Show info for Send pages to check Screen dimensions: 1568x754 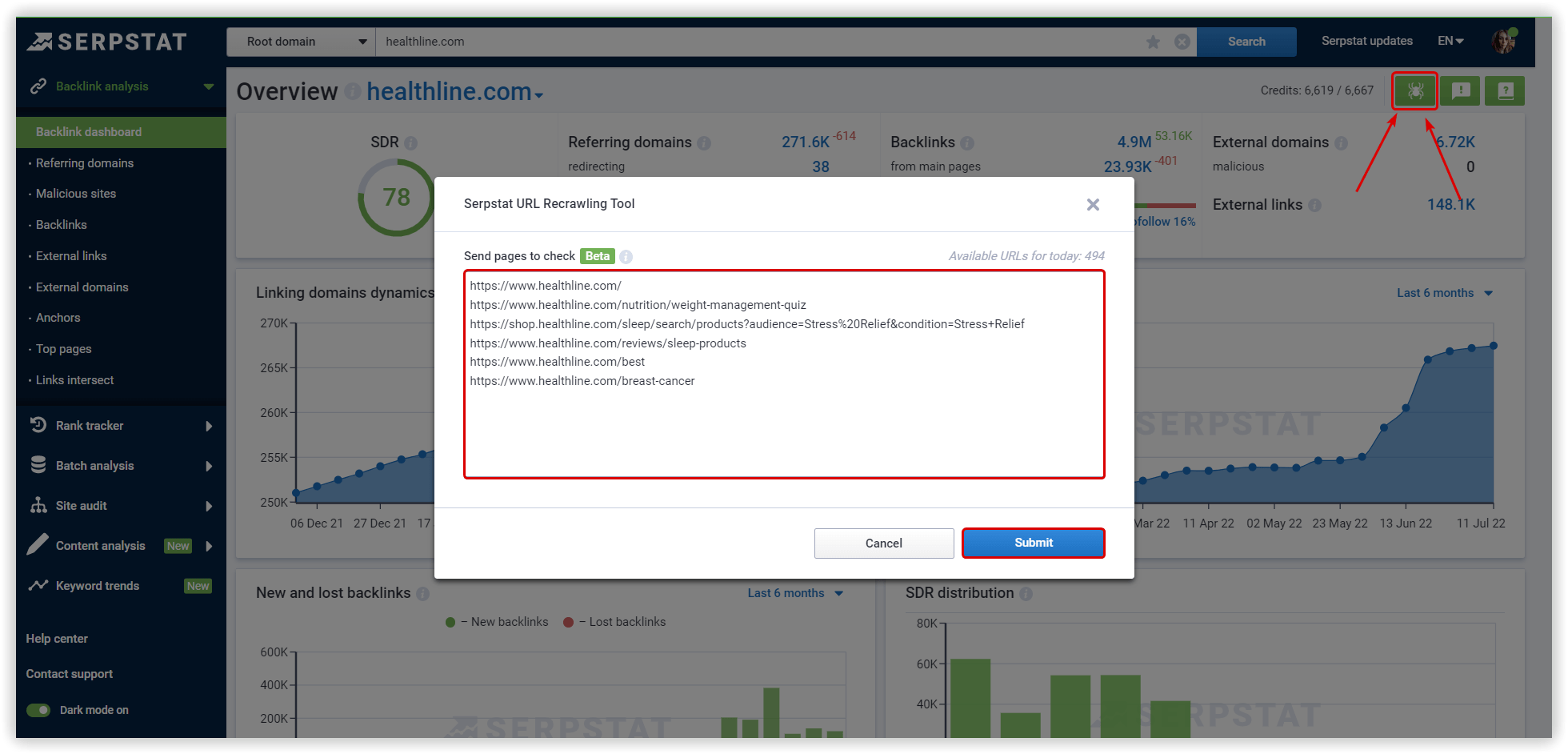(x=626, y=256)
